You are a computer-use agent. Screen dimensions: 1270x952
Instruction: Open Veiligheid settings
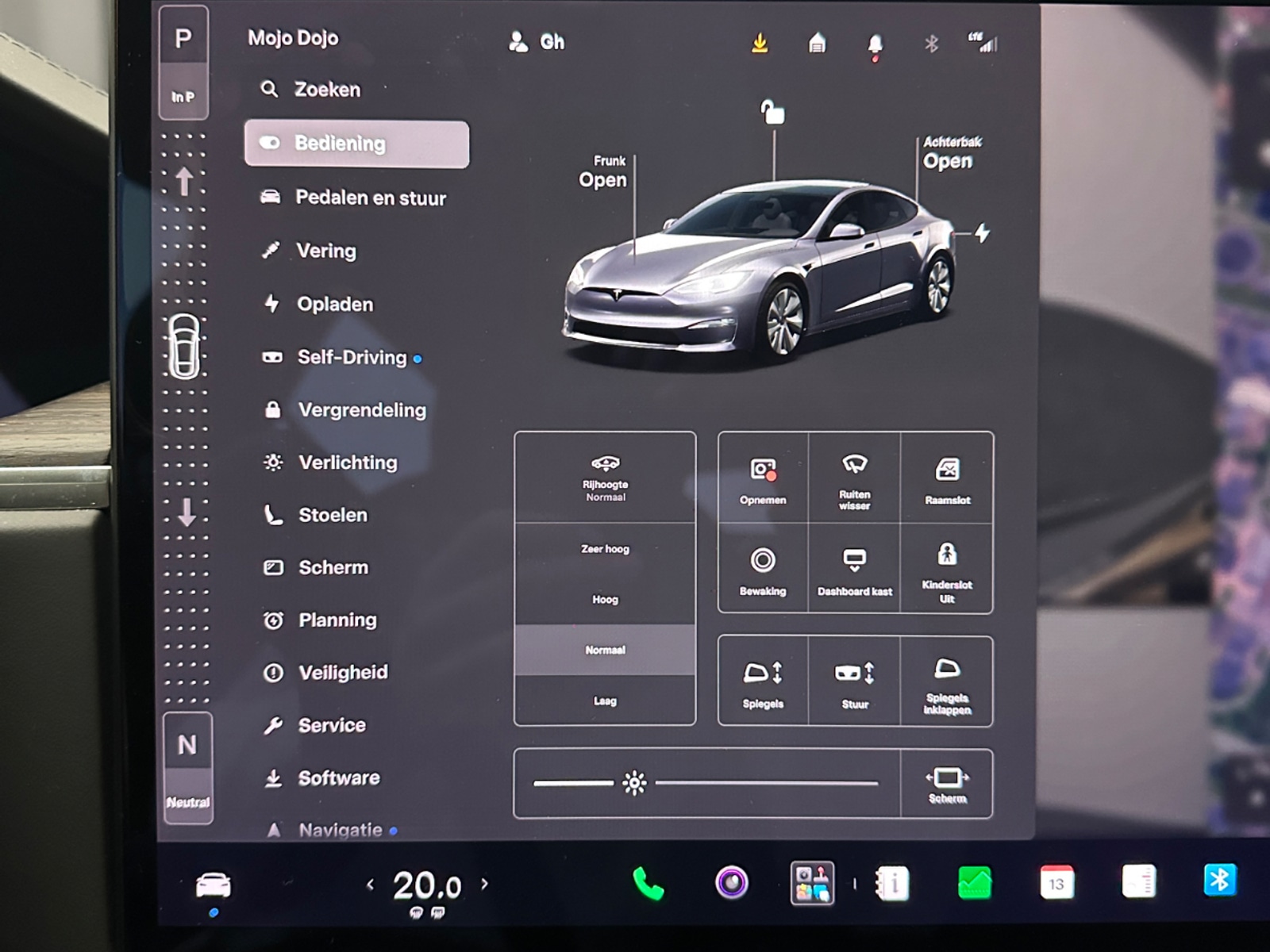click(325, 673)
